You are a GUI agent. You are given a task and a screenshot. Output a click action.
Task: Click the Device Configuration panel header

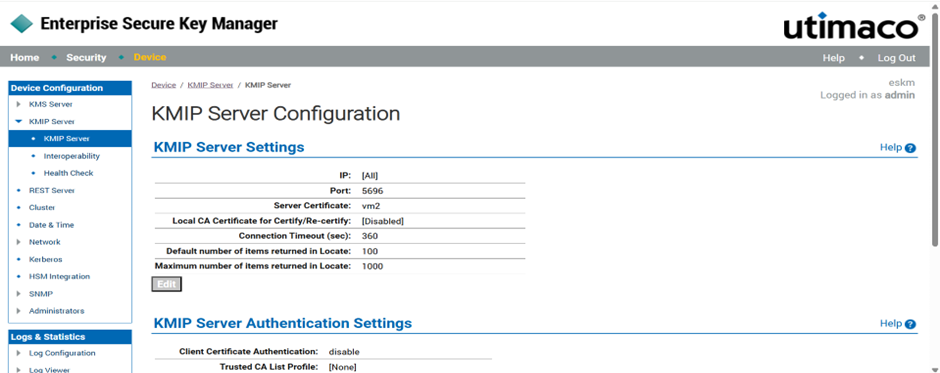(x=70, y=88)
